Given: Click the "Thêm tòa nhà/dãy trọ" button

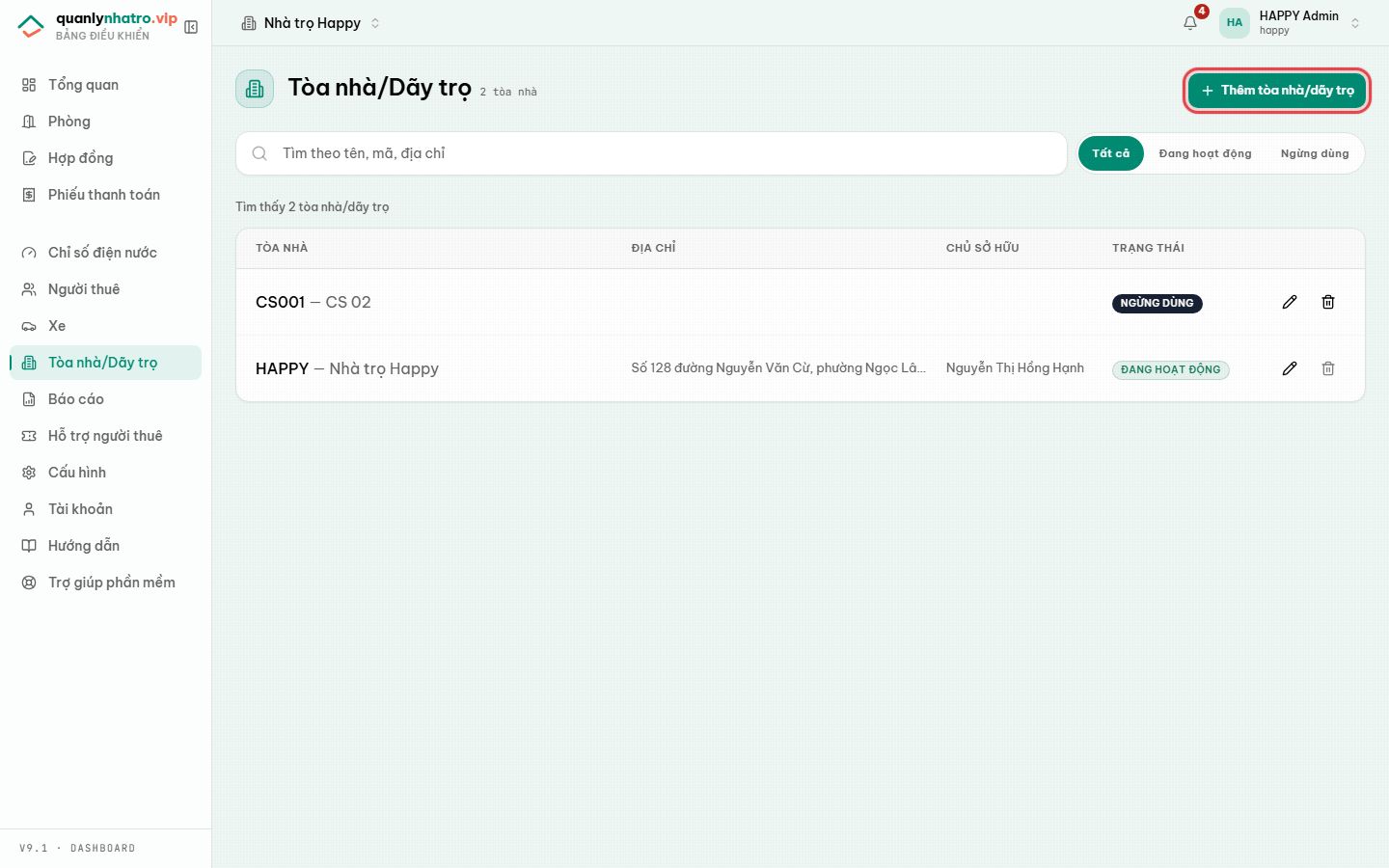Looking at the screenshot, I should coord(1277,91).
